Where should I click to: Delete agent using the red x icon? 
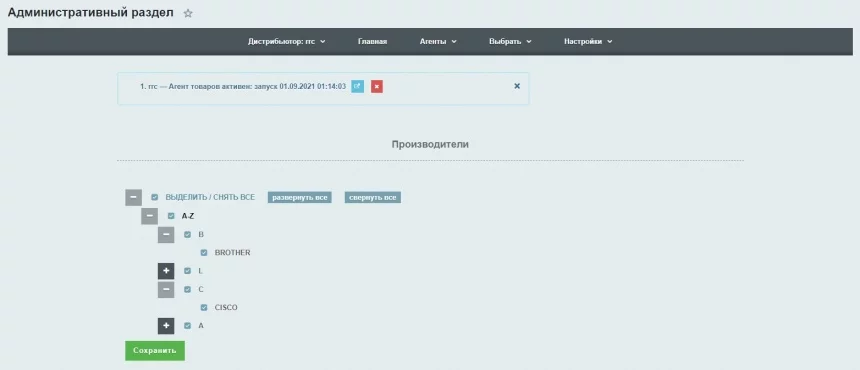tap(377, 86)
